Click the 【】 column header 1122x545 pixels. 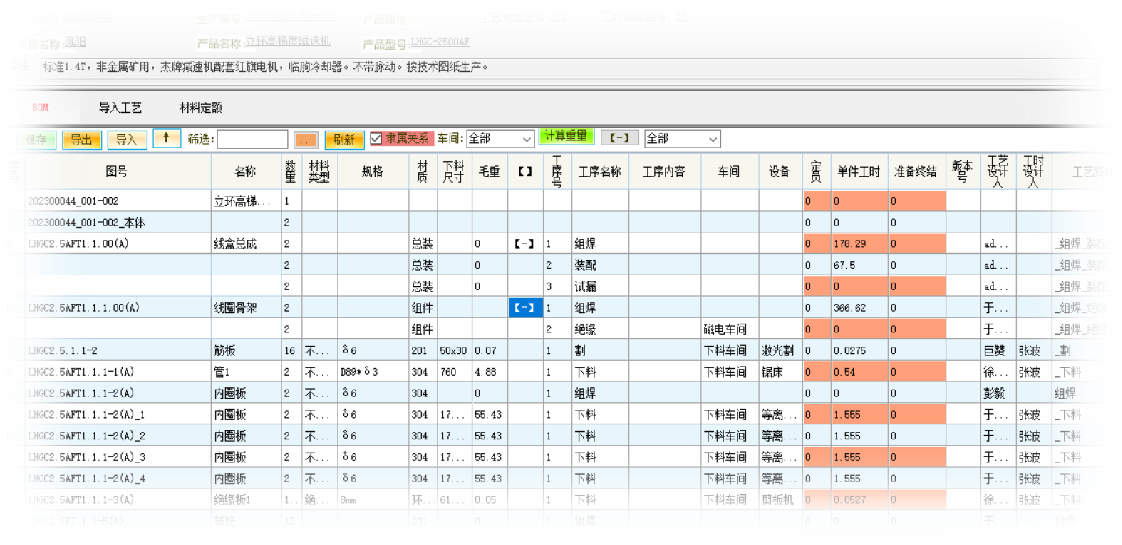point(525,172)
